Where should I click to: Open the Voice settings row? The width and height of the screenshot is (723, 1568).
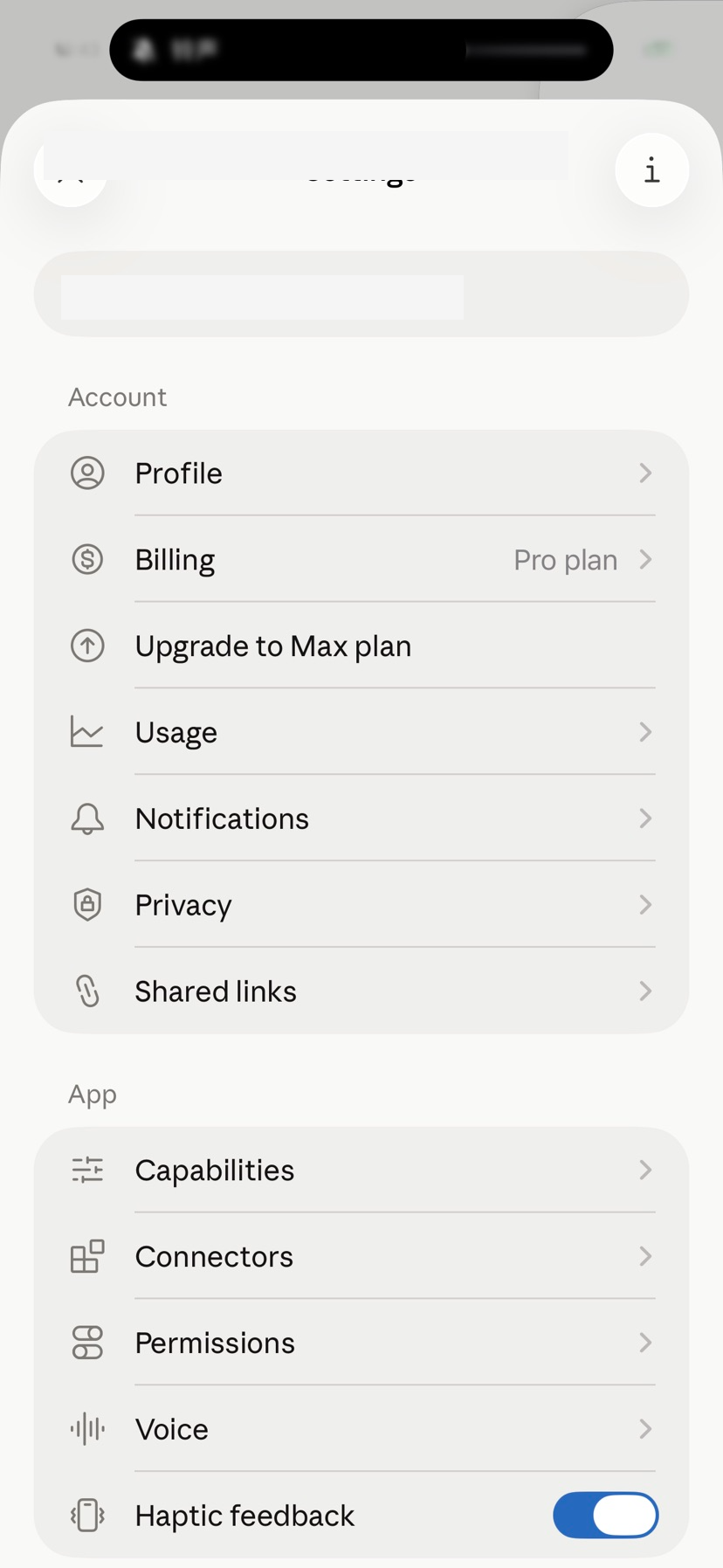[x=361, y=1429]
